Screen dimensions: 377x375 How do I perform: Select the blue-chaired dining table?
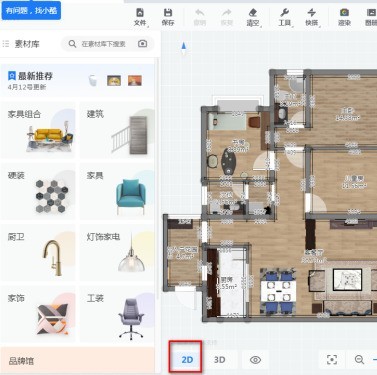point(279,292)
